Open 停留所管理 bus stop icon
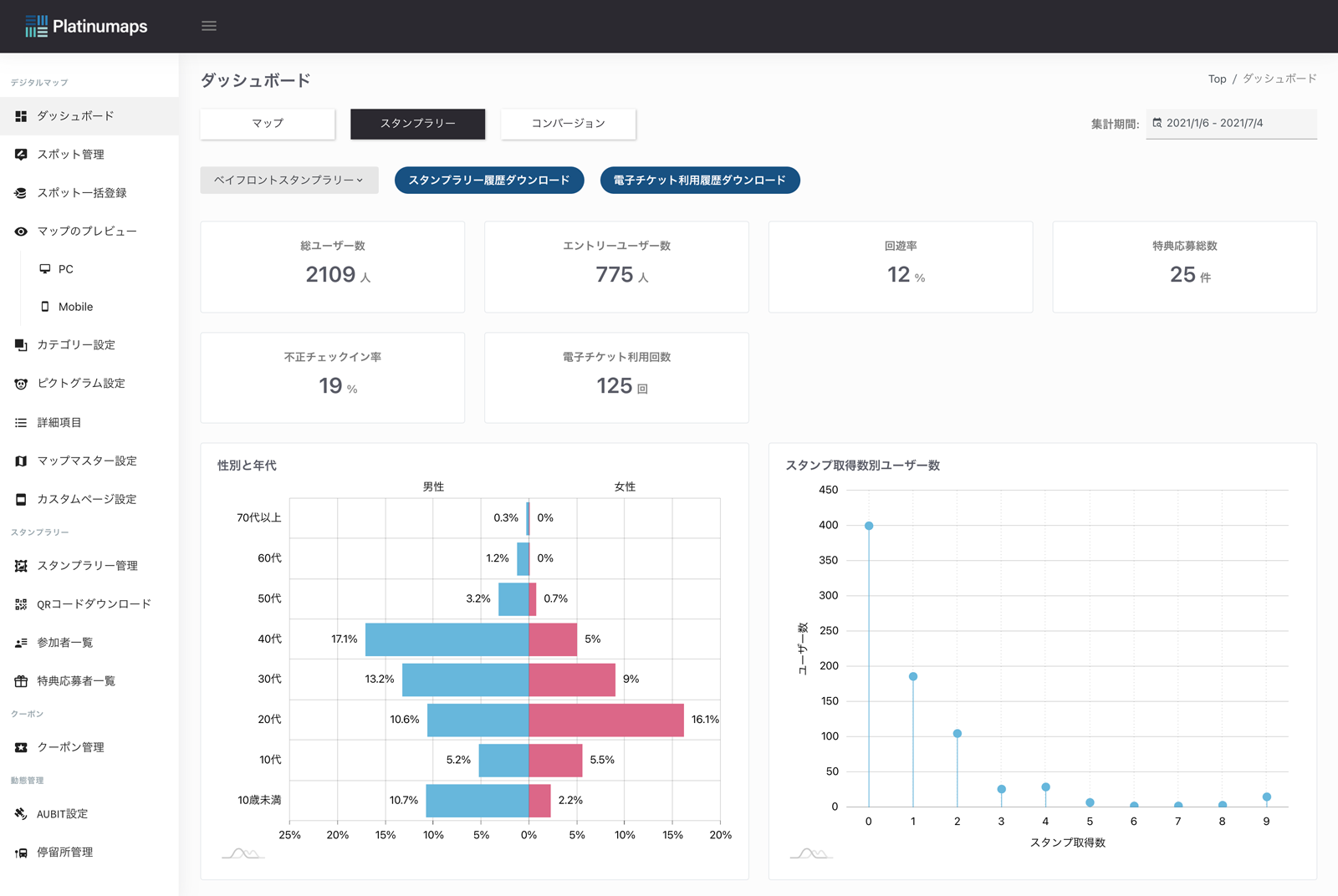This screenshot has width=1338, height=896. (x=21, y=853)
